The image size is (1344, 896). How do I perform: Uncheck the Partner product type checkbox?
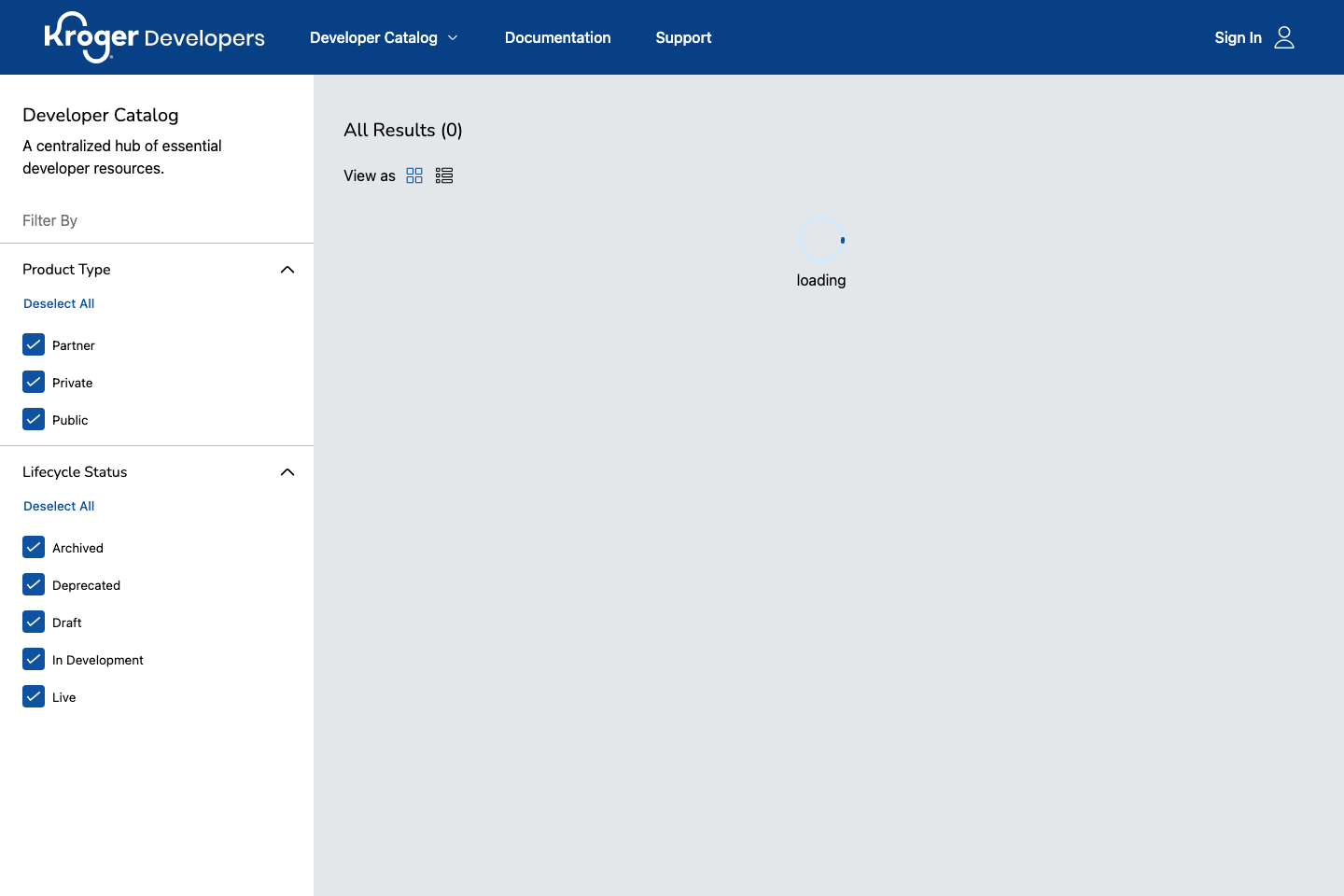pos(34,344)
